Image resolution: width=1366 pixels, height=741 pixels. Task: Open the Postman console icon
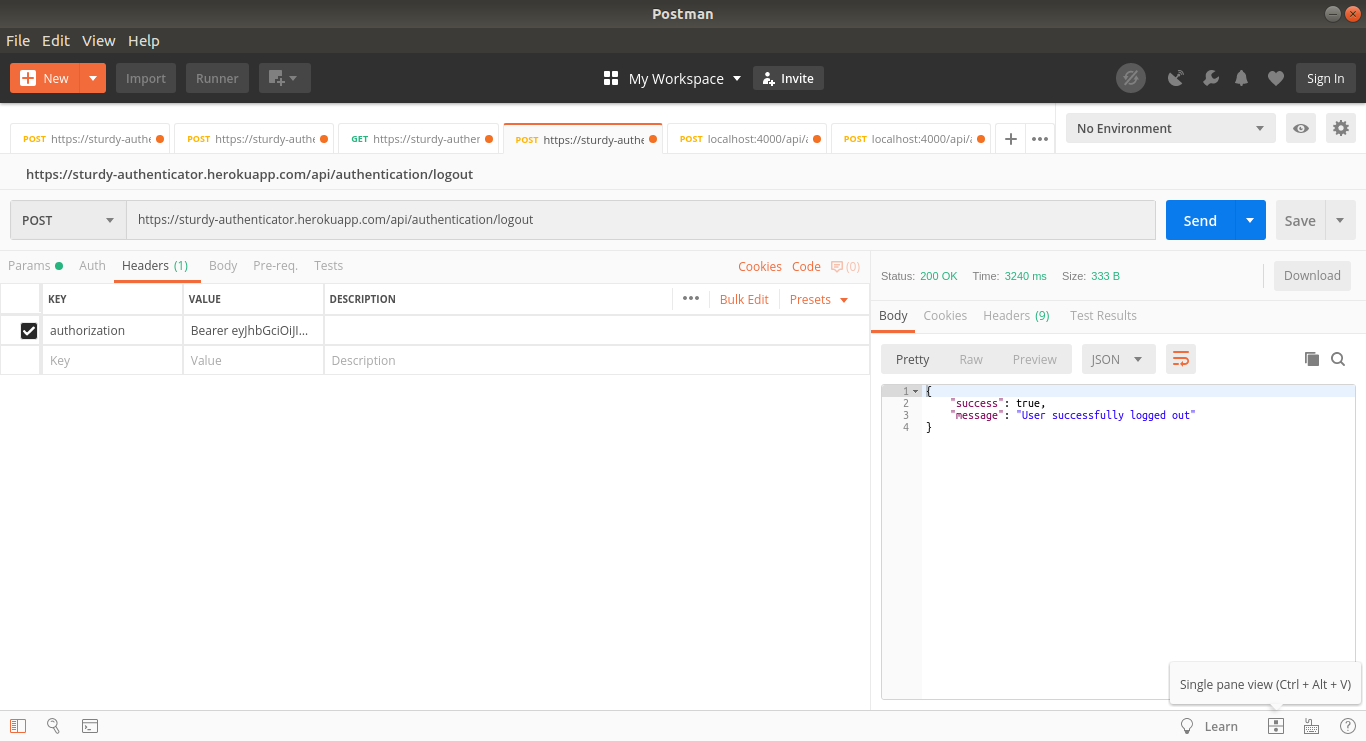pyautogui.click(x=90, y=726)
